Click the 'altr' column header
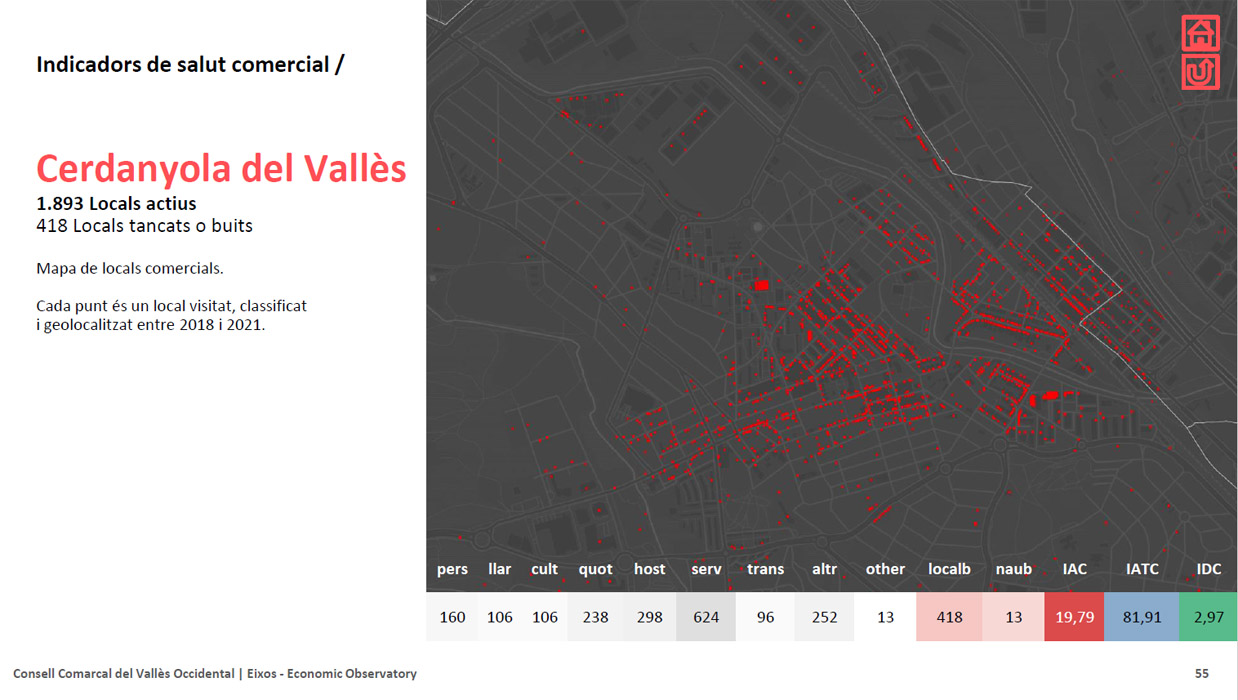The width and height of the screenshot is (1238, 700). [825, 569]
